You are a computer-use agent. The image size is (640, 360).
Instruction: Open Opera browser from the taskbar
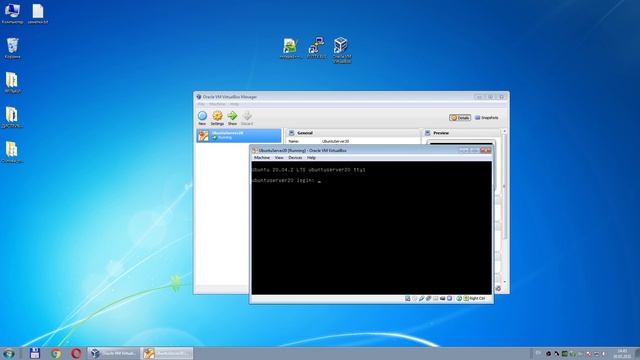(x=76, y=353)
